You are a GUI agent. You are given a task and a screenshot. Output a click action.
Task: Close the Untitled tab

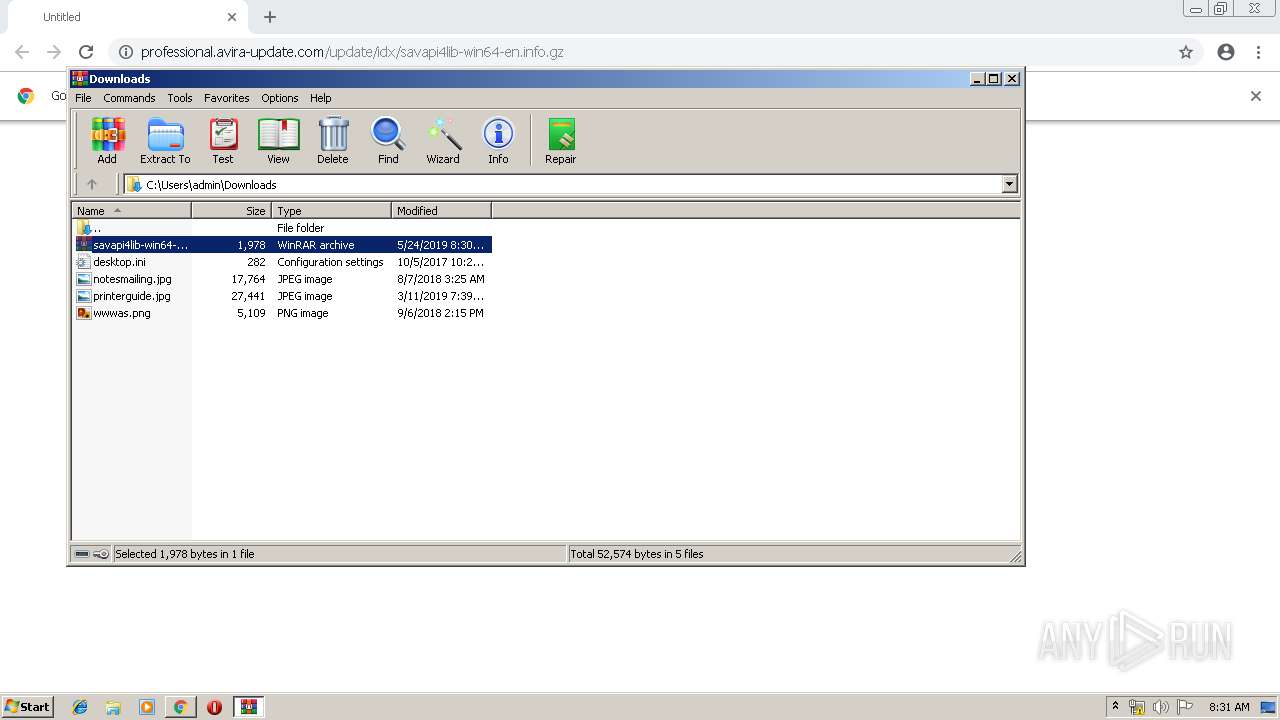click(x=232, y=17)
